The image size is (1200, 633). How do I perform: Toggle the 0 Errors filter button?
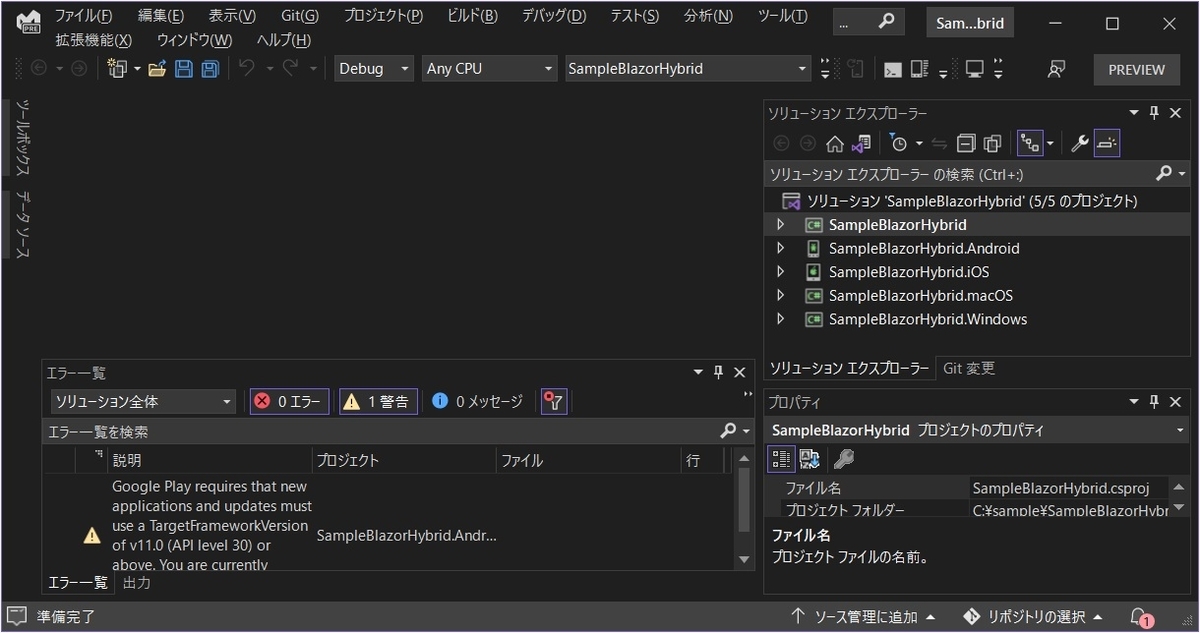[x=289, y=401]
